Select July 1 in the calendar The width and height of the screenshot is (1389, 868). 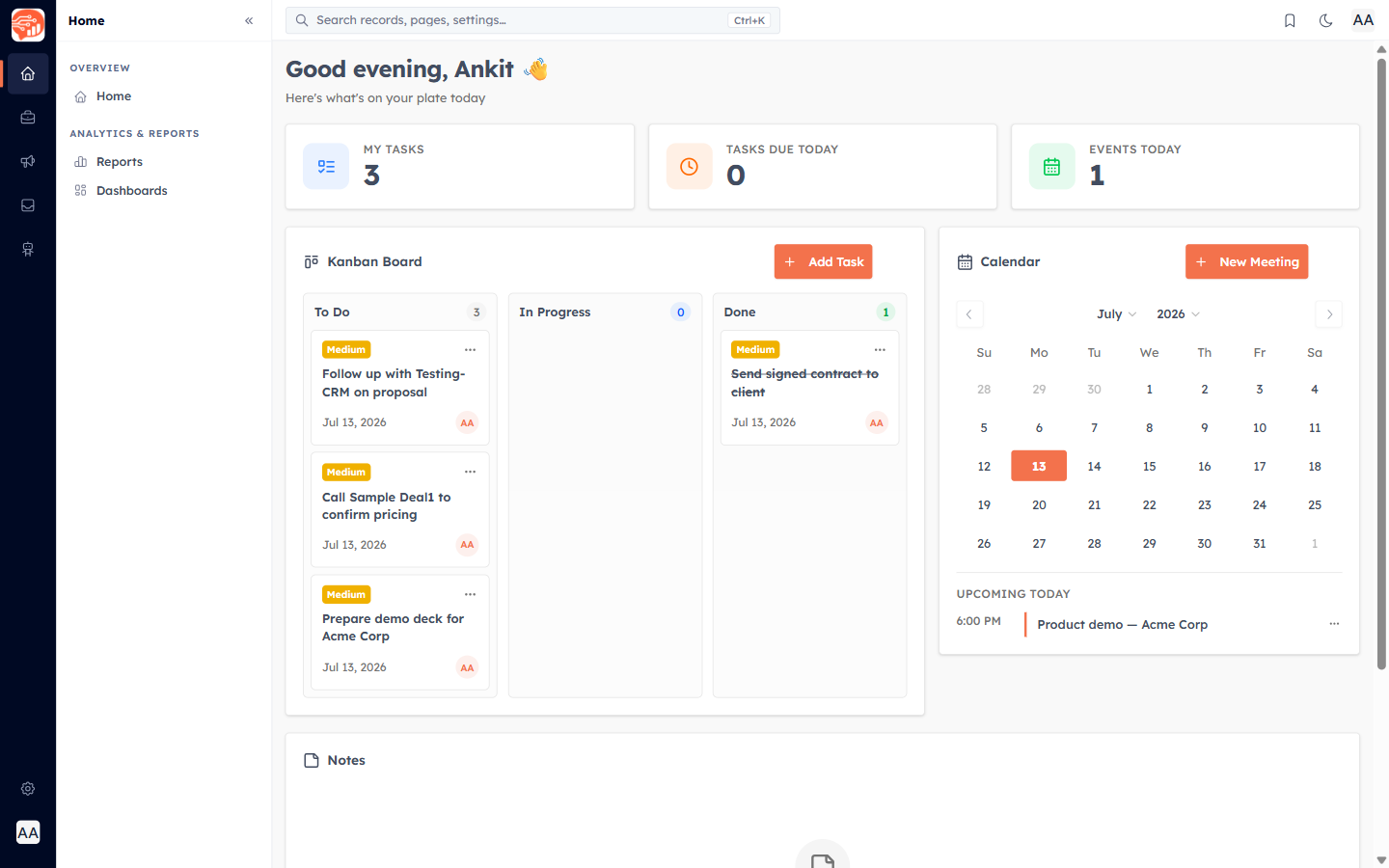tap(1149, 389)
